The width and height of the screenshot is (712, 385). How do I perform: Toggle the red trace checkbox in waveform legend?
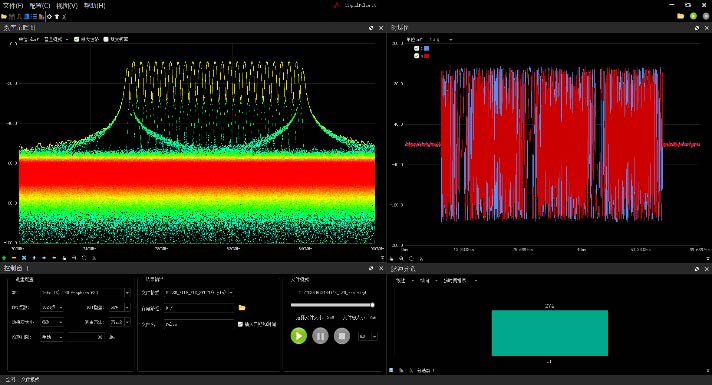[416, 55]
